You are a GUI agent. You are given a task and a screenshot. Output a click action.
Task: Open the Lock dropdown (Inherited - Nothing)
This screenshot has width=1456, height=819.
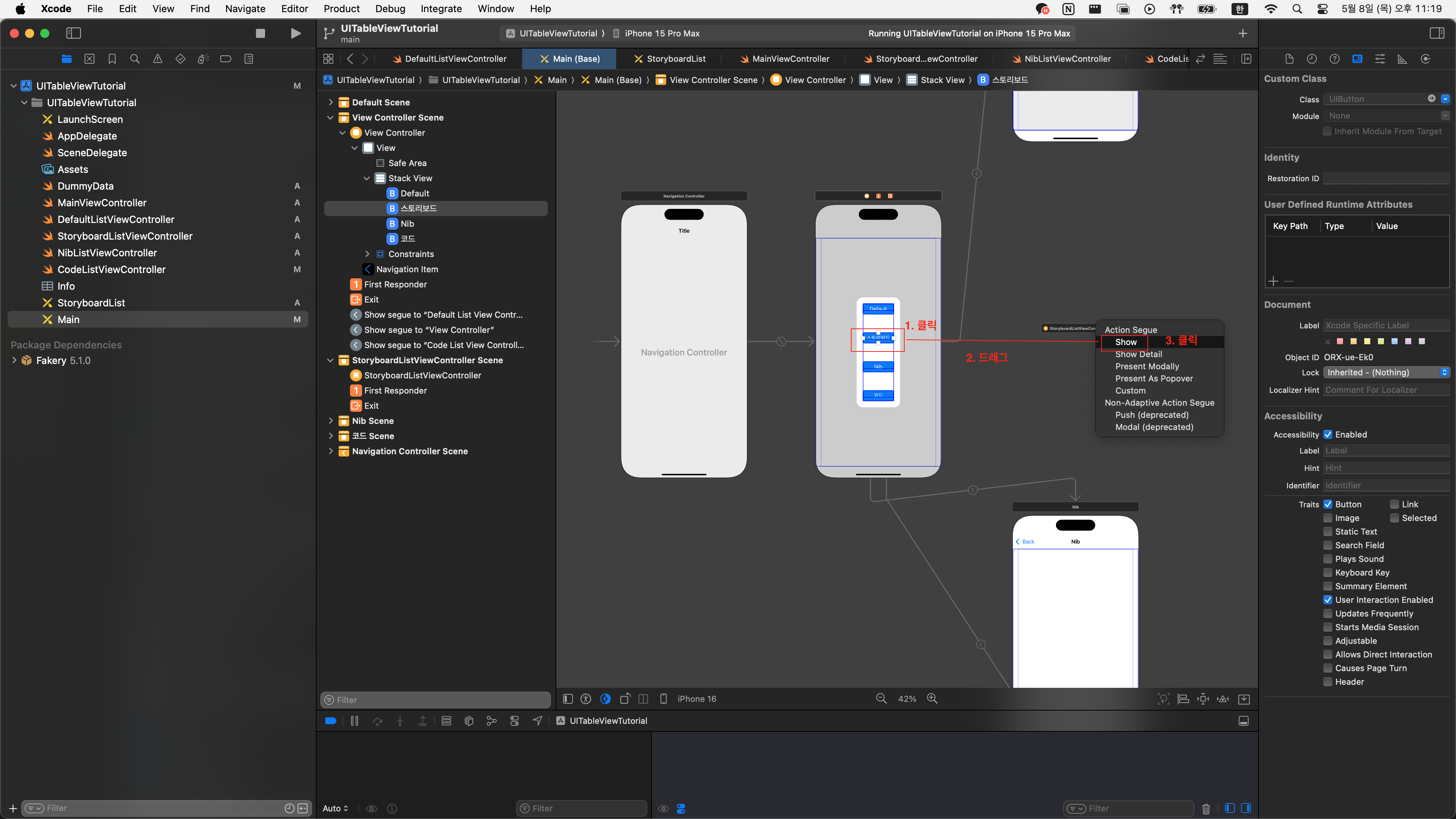coord(1387,372)
